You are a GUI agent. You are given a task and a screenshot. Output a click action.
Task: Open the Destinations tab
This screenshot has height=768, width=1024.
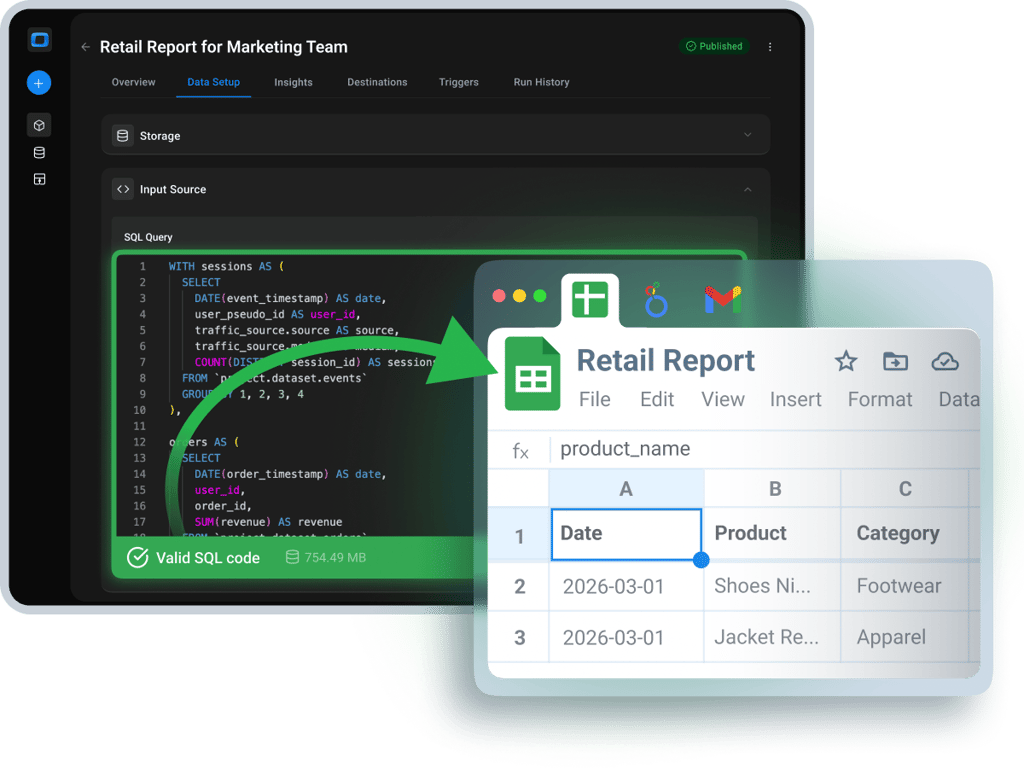pyautogui.click(x=377, y=82)
